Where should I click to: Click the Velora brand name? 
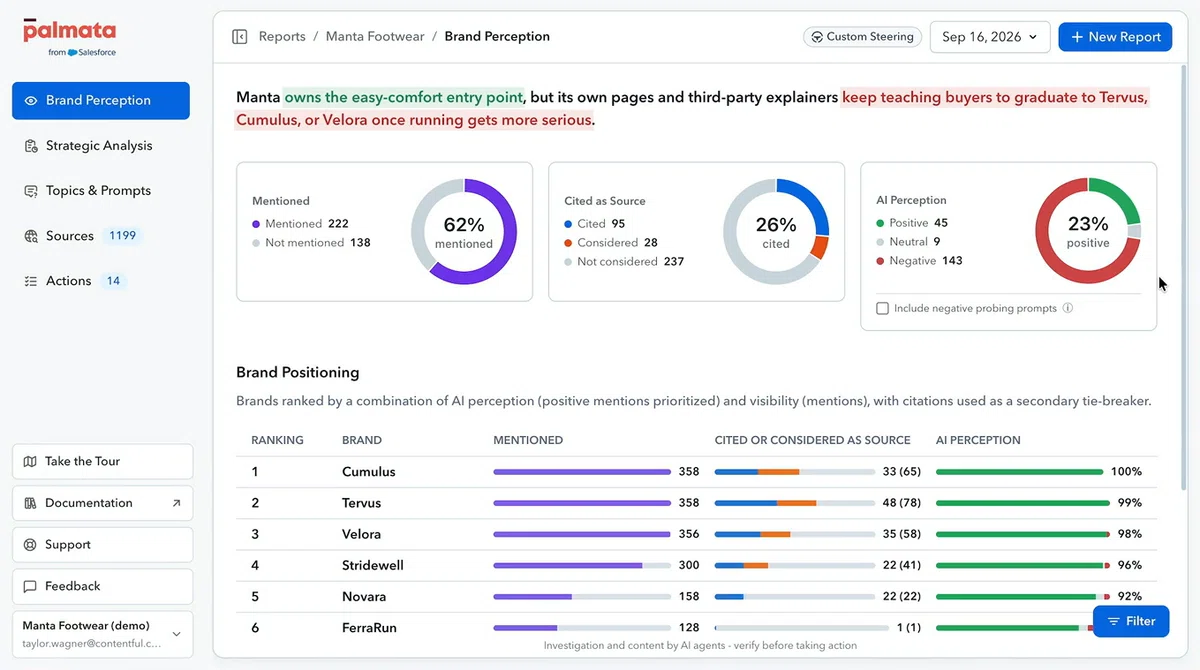coord(361,535)
